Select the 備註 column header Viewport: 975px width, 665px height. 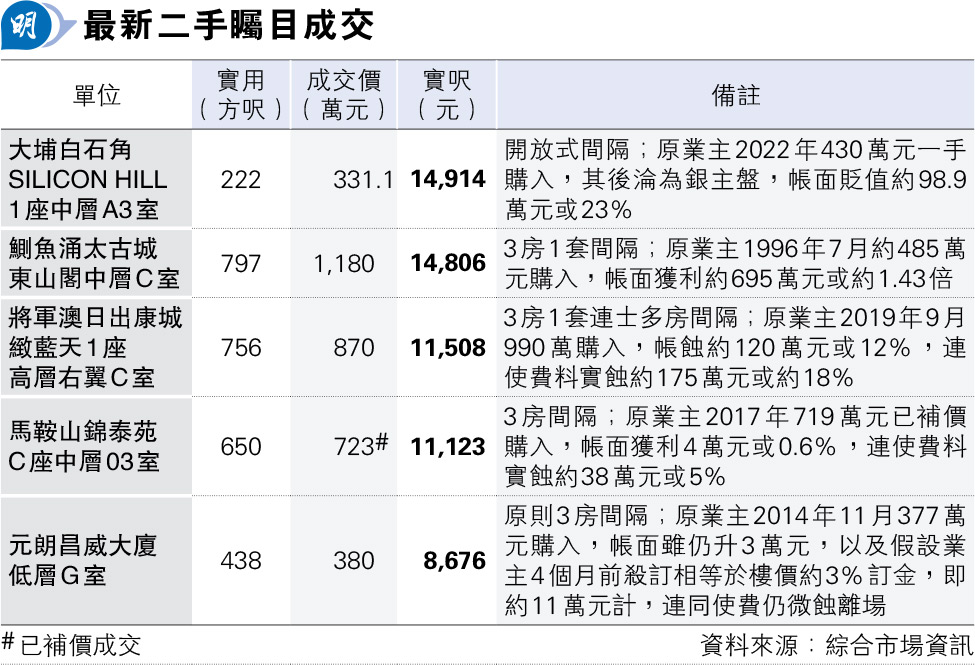735,95
